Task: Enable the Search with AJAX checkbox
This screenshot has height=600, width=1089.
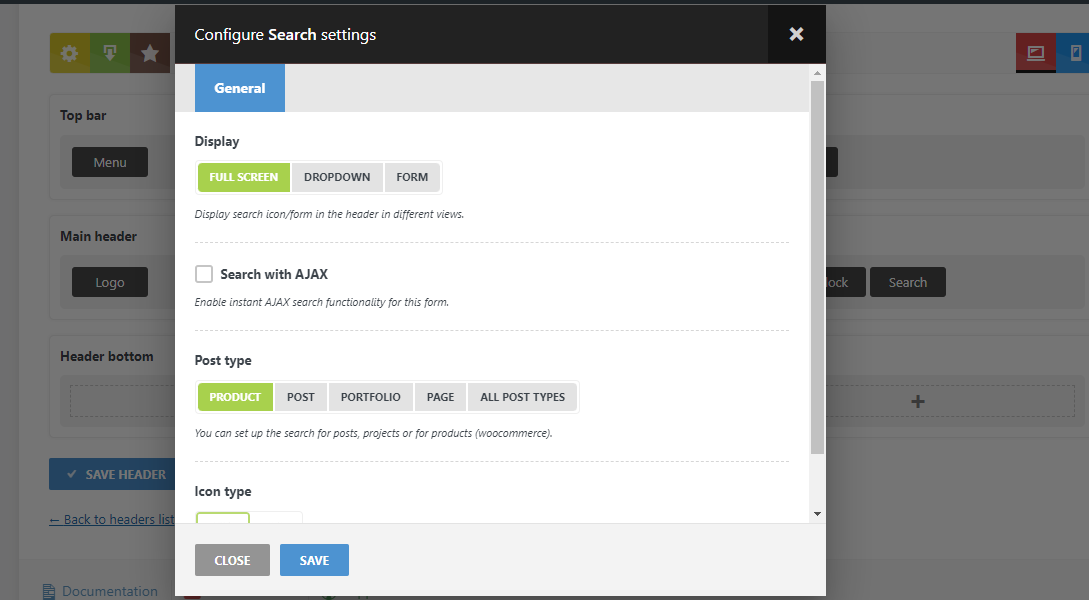Action: click(204, 274)
